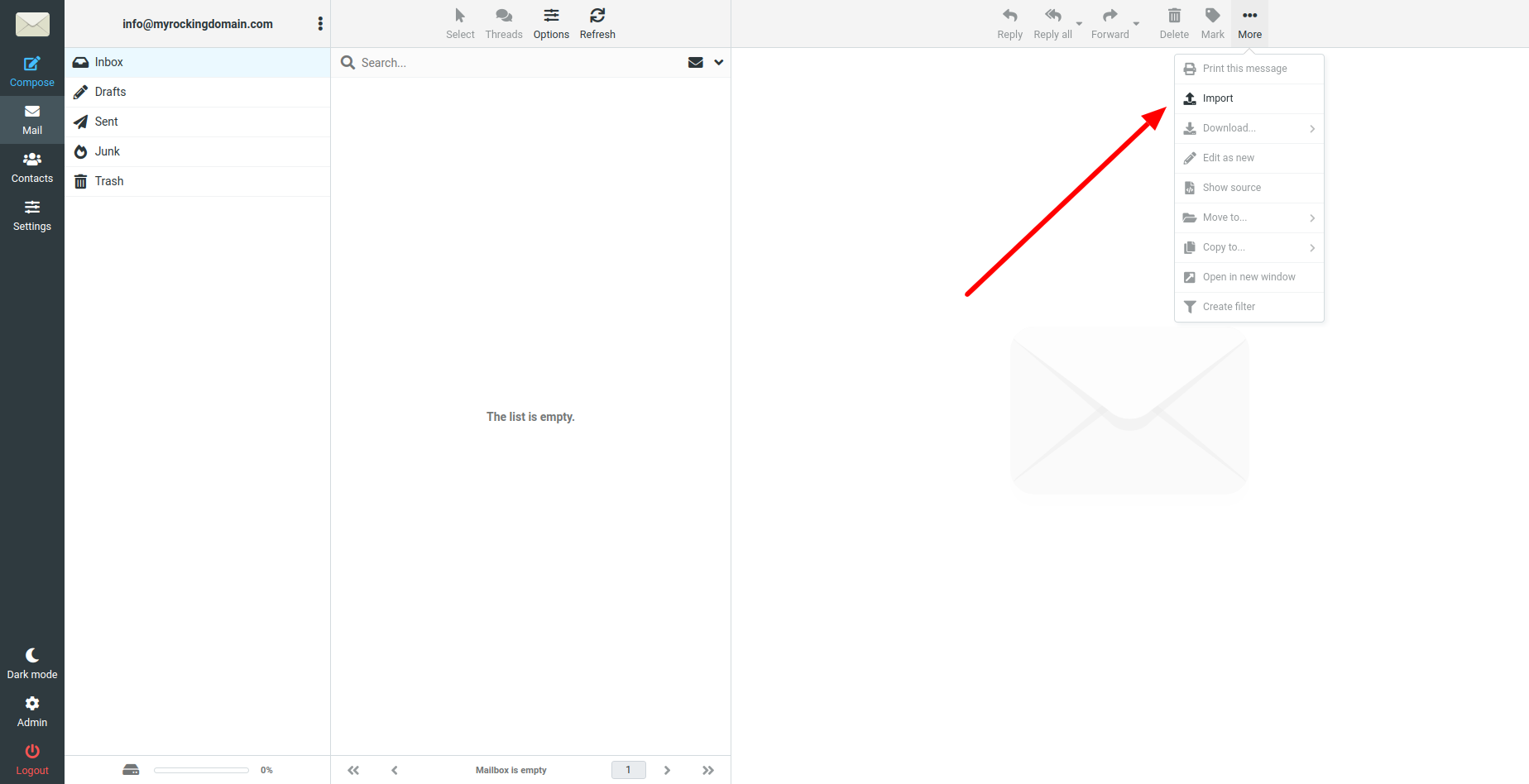Open the Admin panel

point(32,712)
